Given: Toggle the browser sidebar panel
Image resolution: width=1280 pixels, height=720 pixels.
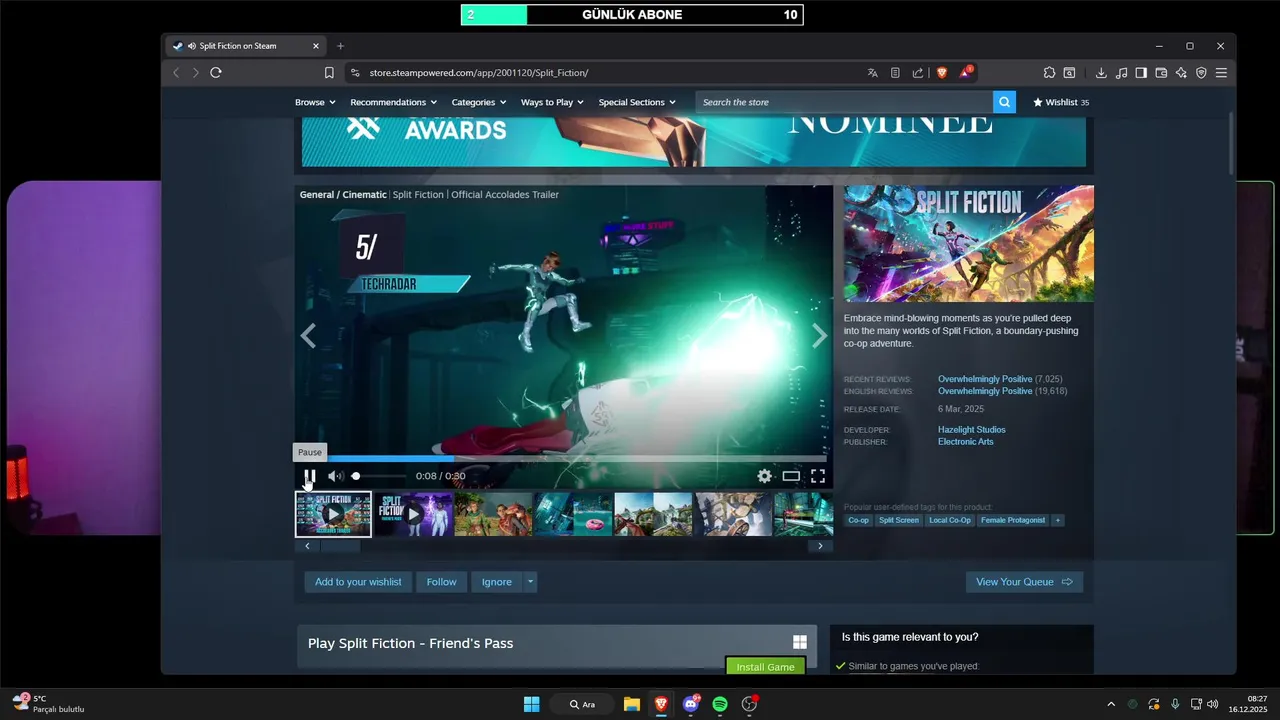Looking at the screenshot, I should coord(1141,73).
